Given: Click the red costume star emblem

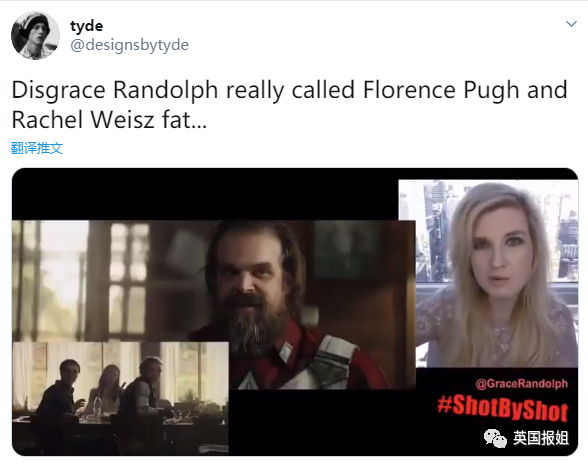Looking at the screenshot, I should (247, 380).
